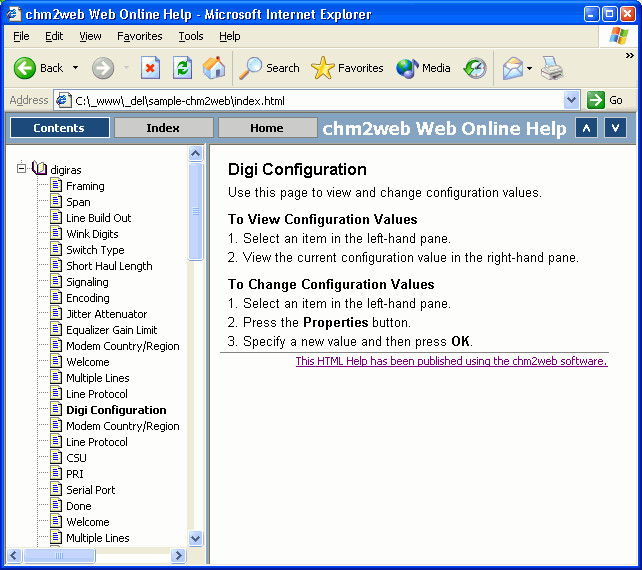Open the Signaling topic
The image size is (642, 570).
pos(87,282)
